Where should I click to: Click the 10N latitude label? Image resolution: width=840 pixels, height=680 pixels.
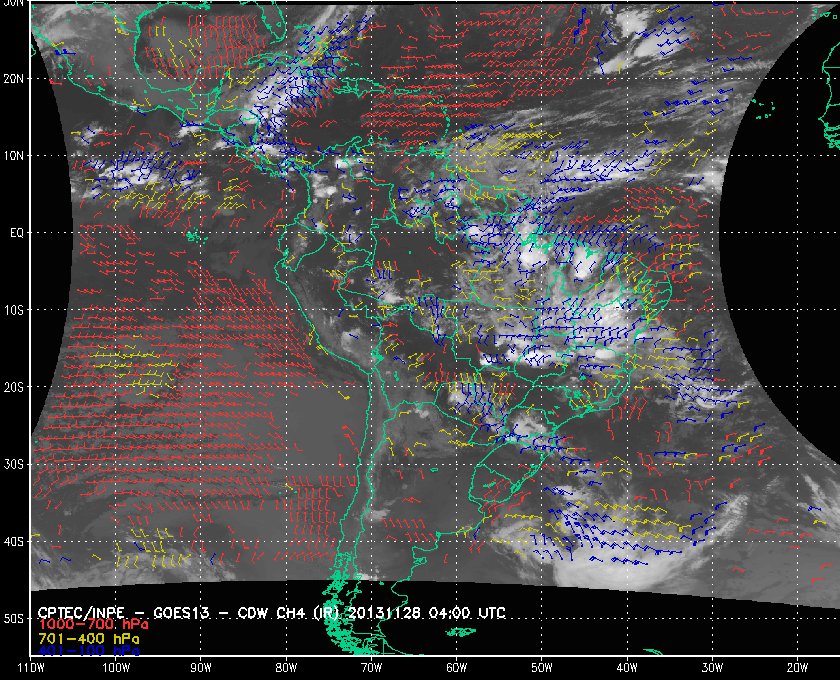pos(13,155)
